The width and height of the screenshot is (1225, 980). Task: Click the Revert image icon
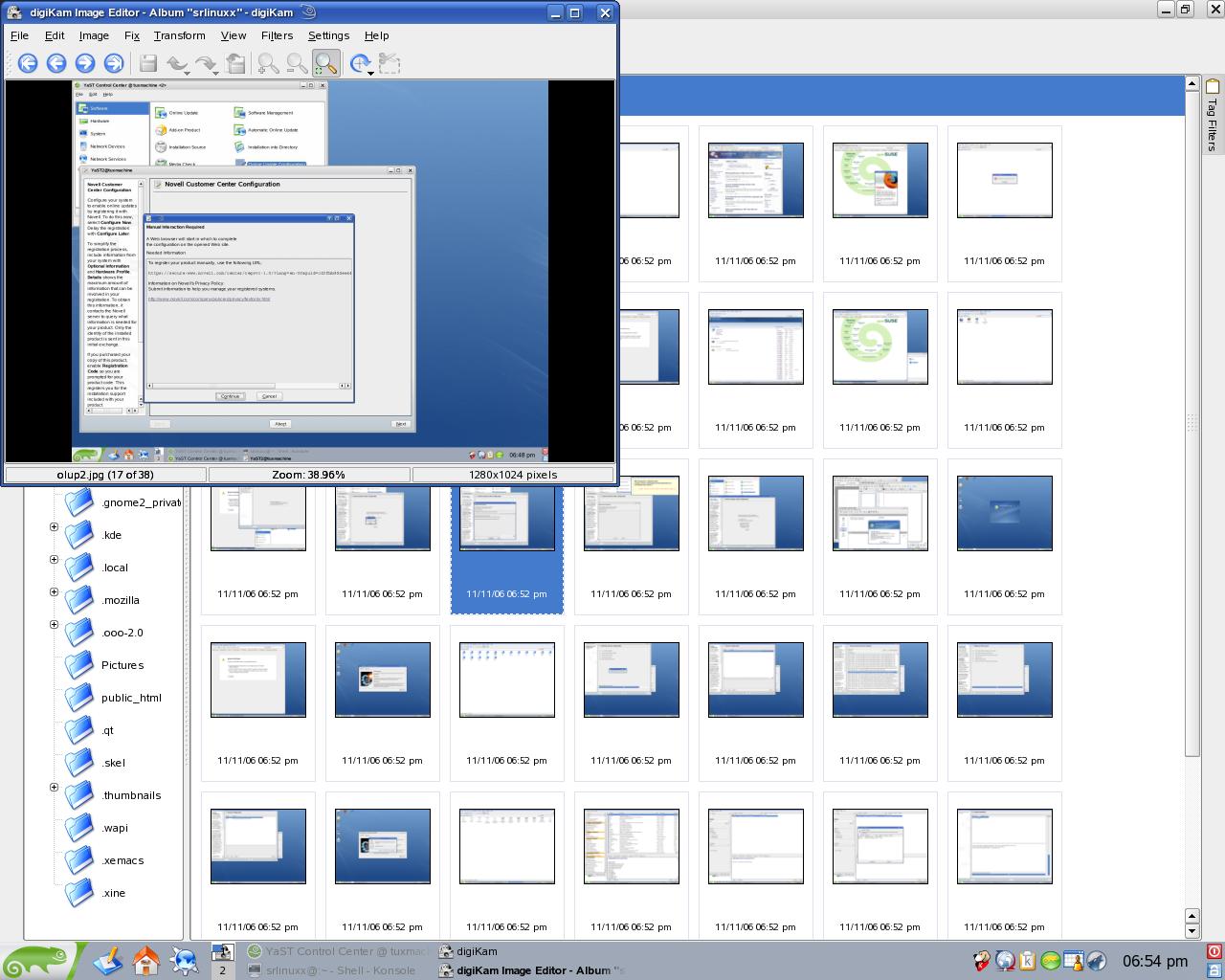(x=236, y=63)
